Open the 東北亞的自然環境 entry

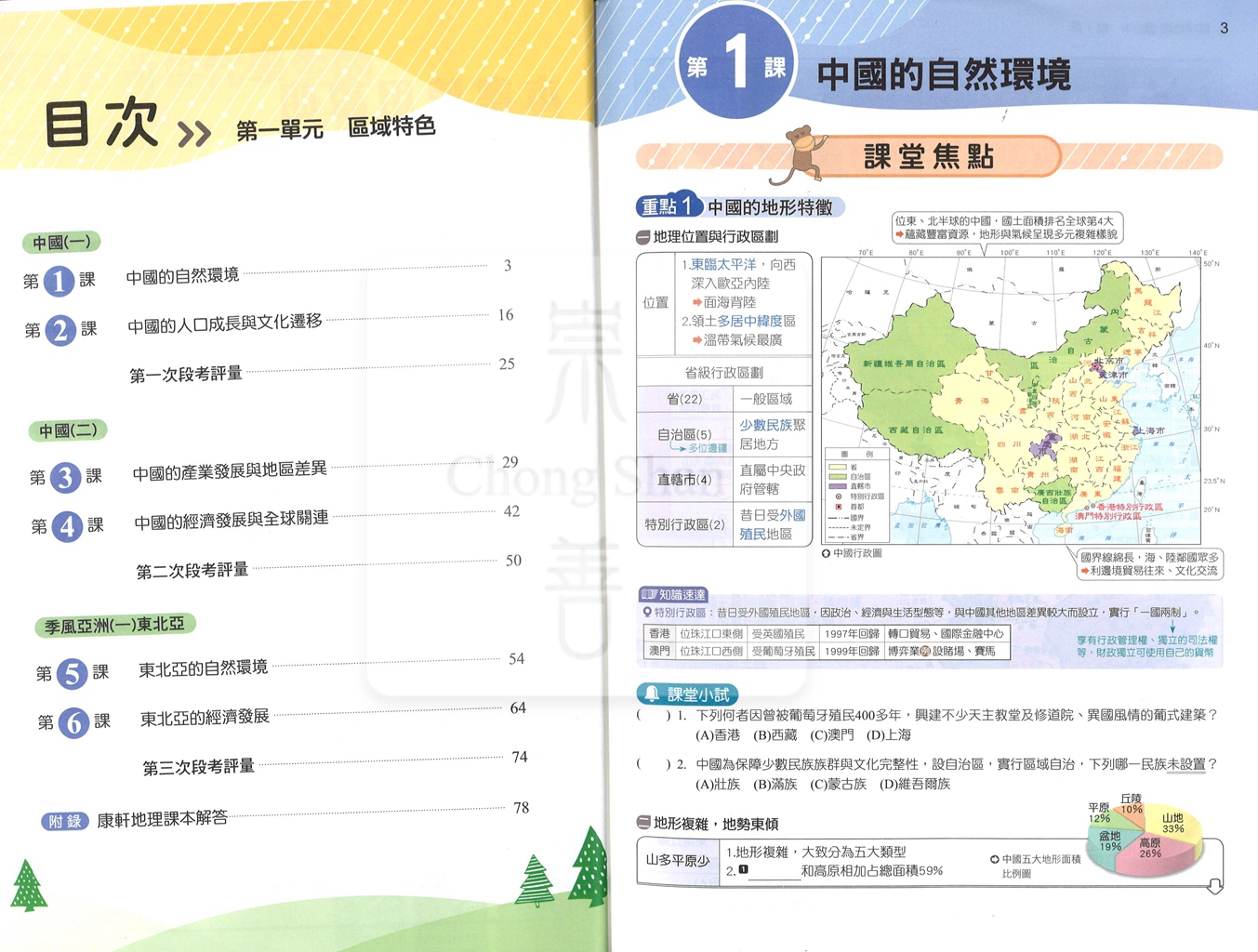203,668
